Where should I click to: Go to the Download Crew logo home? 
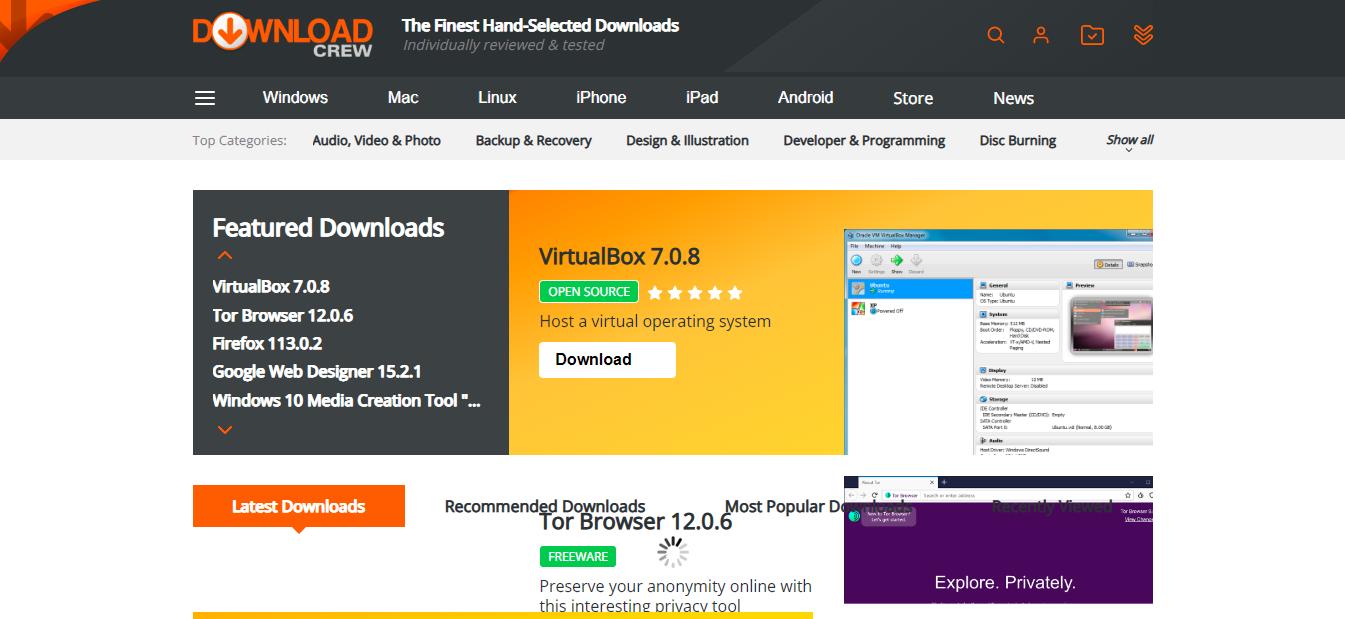pyautogui.click(x=282, y=37)
